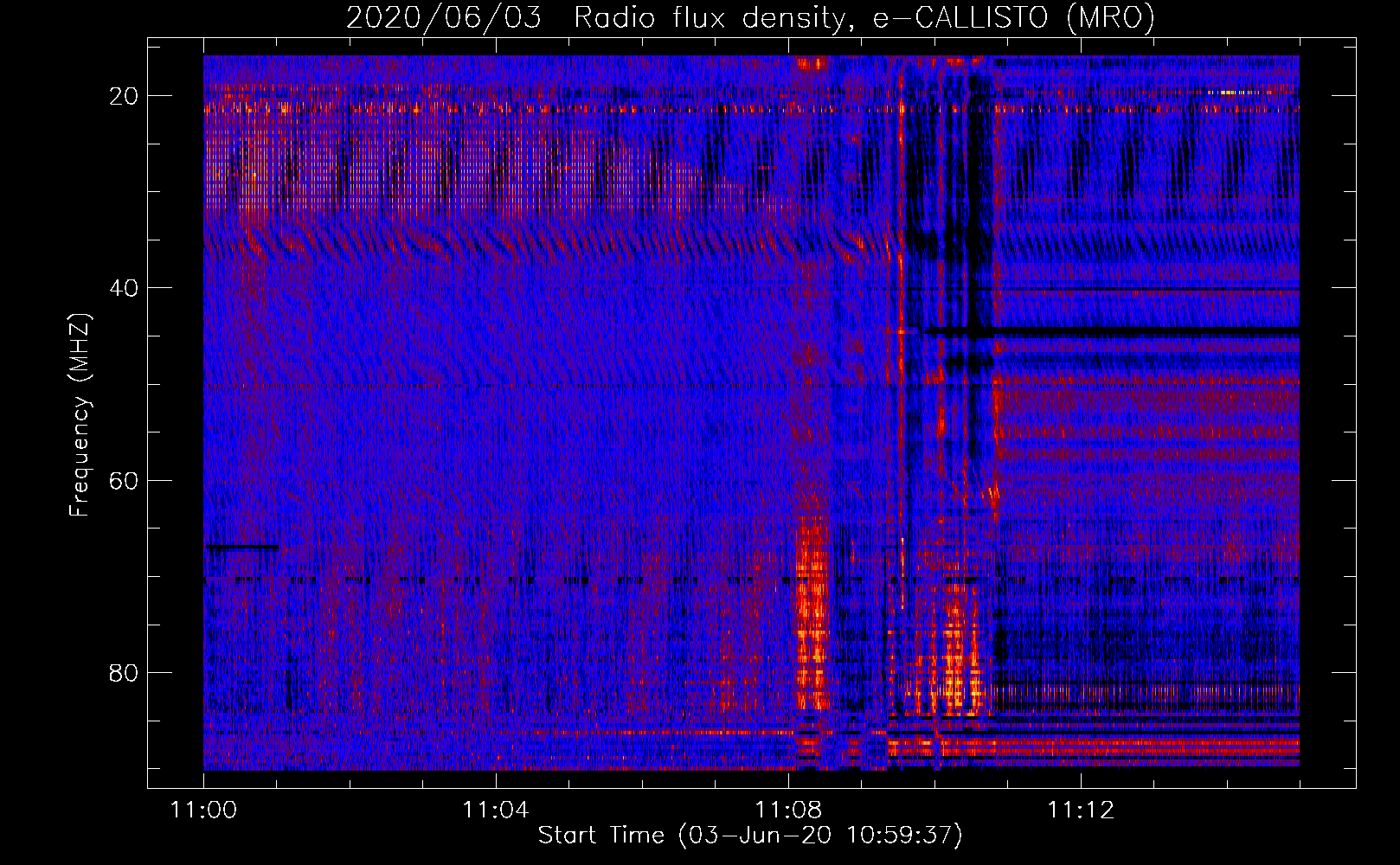Click the 'Frequency (MHZ)' axis label
The image size is (1400, 865).
point(80,415)
